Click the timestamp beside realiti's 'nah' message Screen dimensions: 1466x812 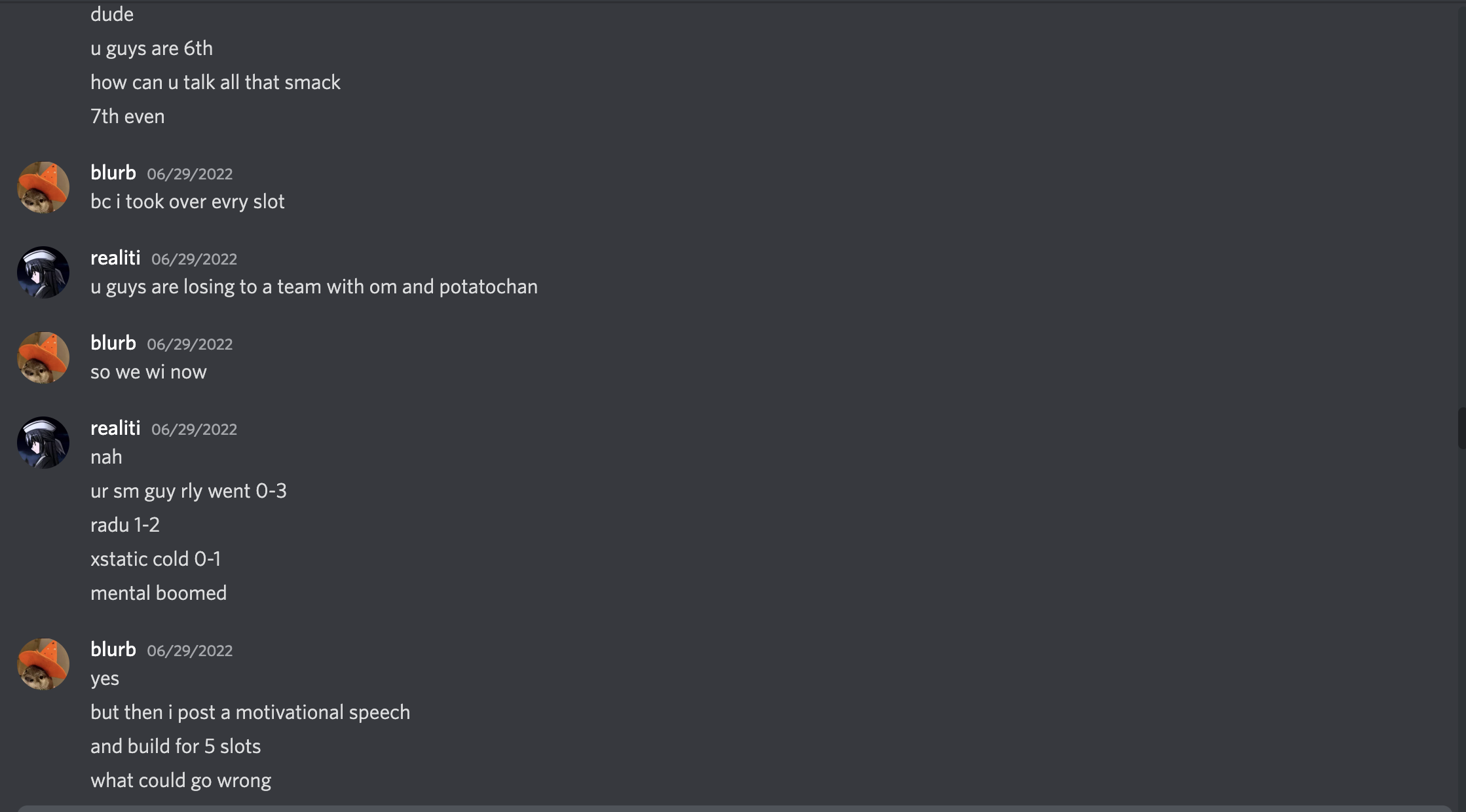click(x=195, y=429)
